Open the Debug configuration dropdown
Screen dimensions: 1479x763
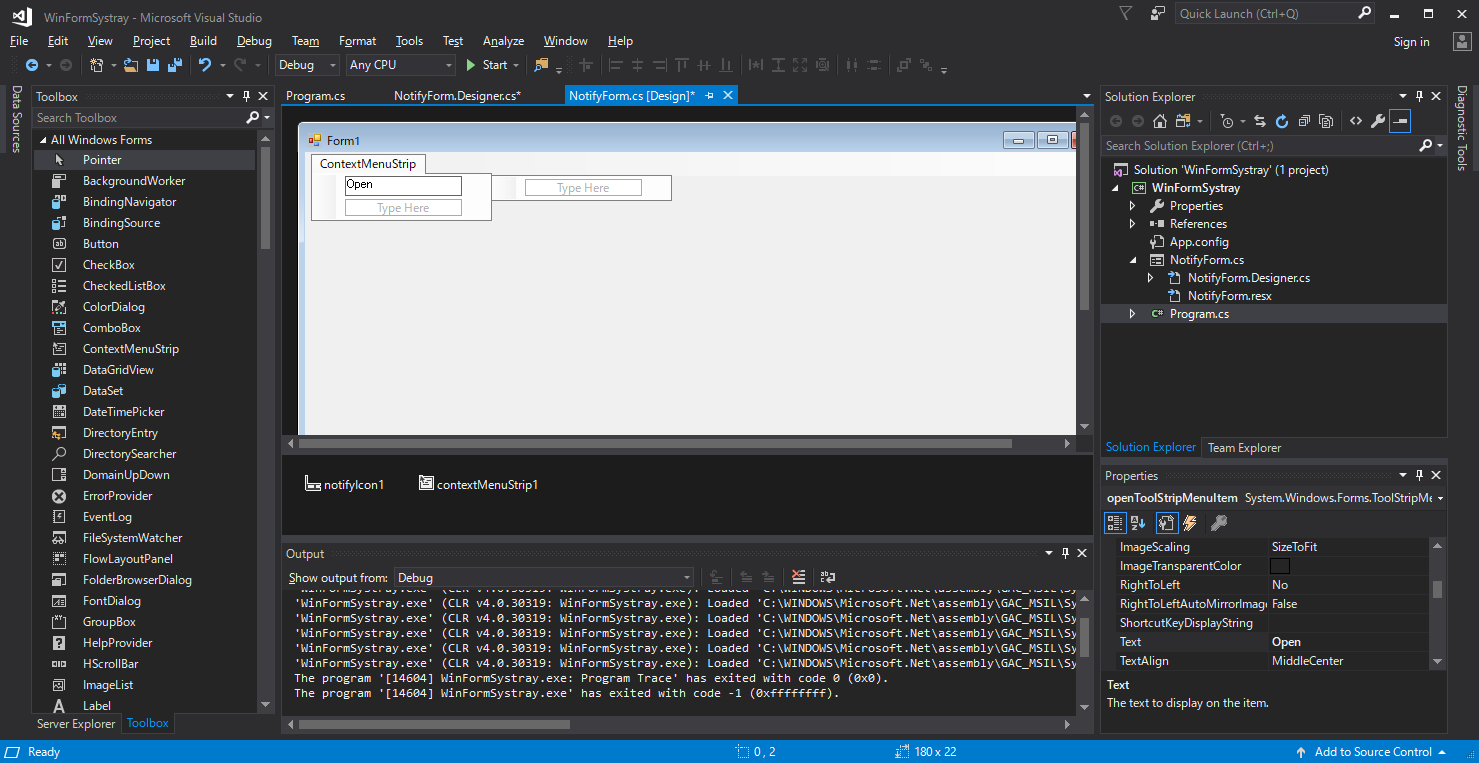coord(308,65)
